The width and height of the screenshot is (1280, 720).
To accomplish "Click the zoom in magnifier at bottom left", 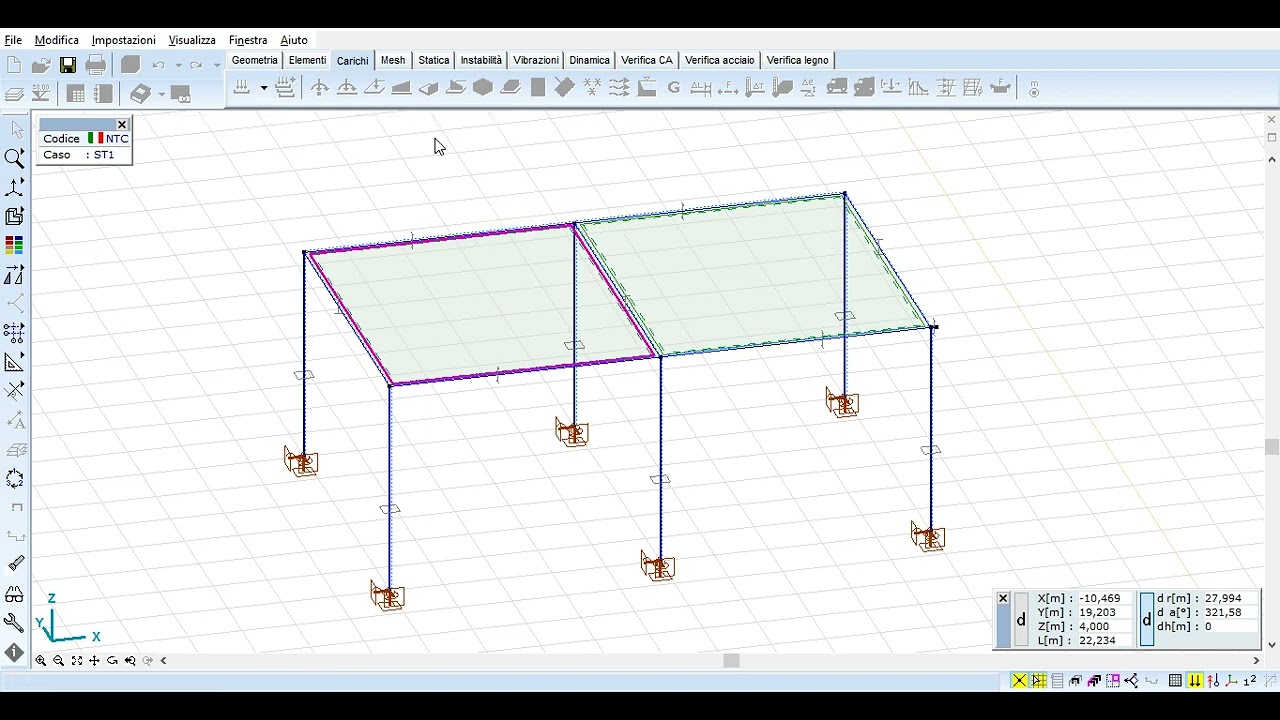I will click(x=41, y=661).
